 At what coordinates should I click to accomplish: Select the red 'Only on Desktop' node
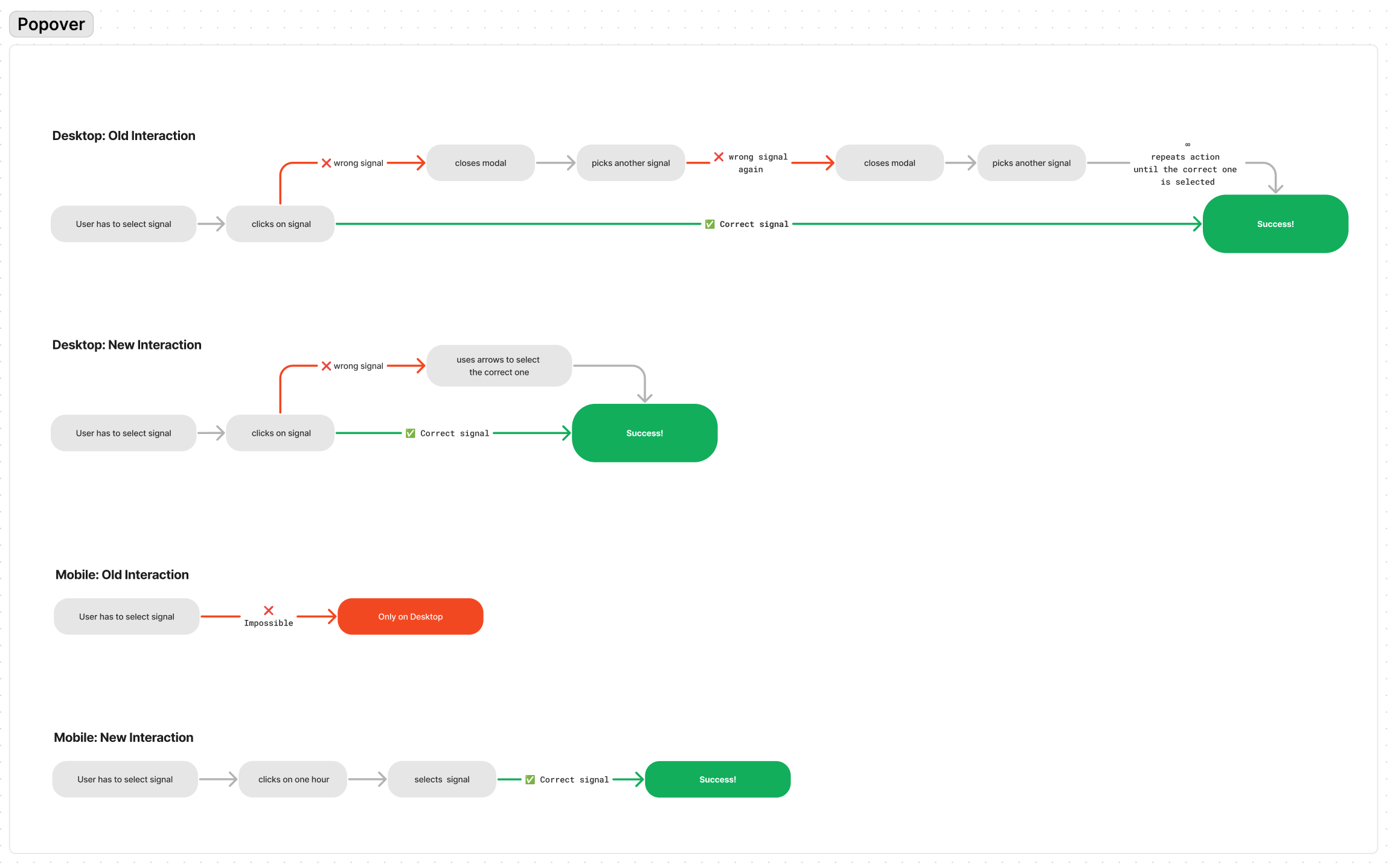pyautogui.click(x=411, y=616)
